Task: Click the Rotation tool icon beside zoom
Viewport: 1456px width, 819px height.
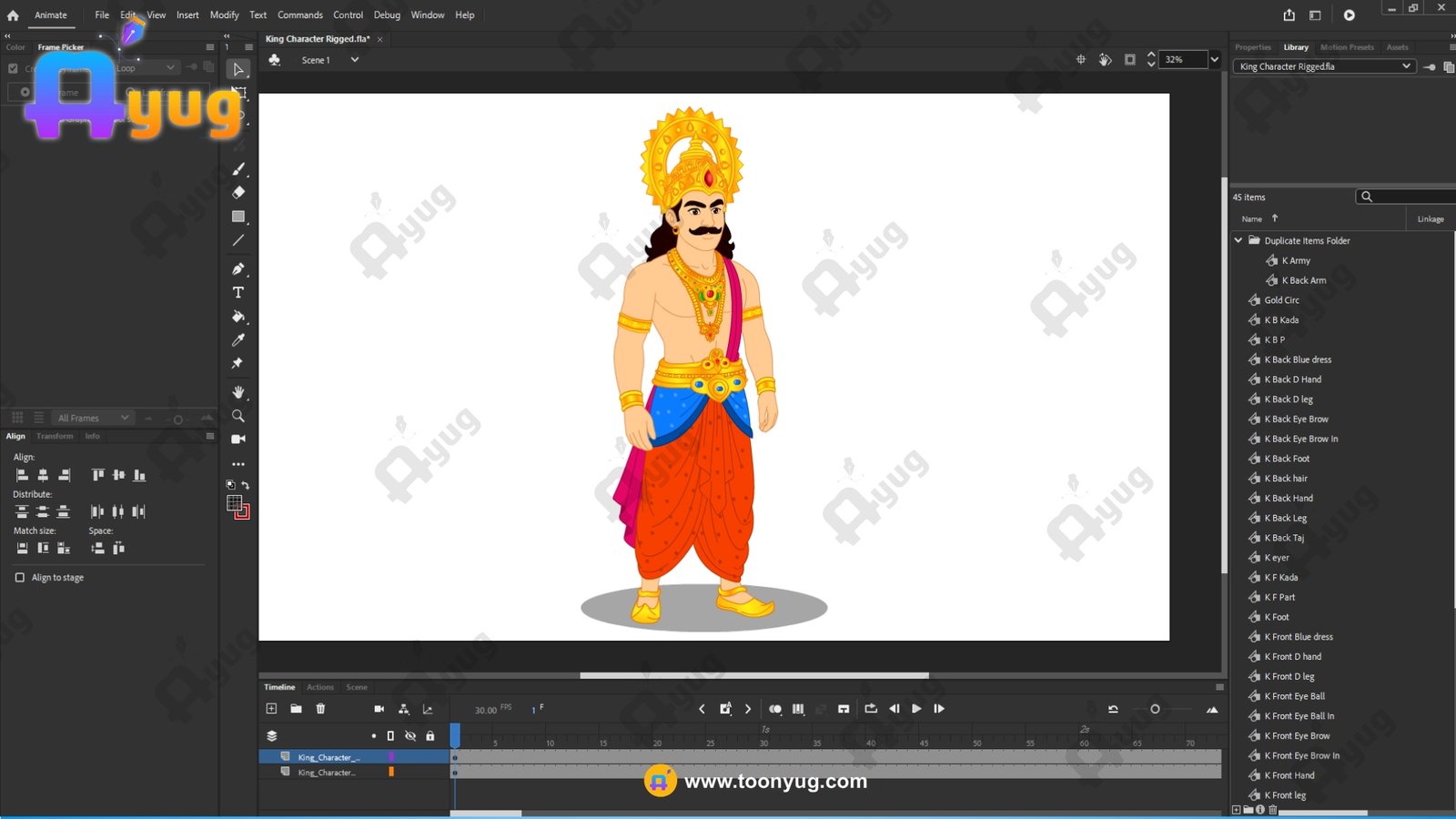Action: [1105, 59]
